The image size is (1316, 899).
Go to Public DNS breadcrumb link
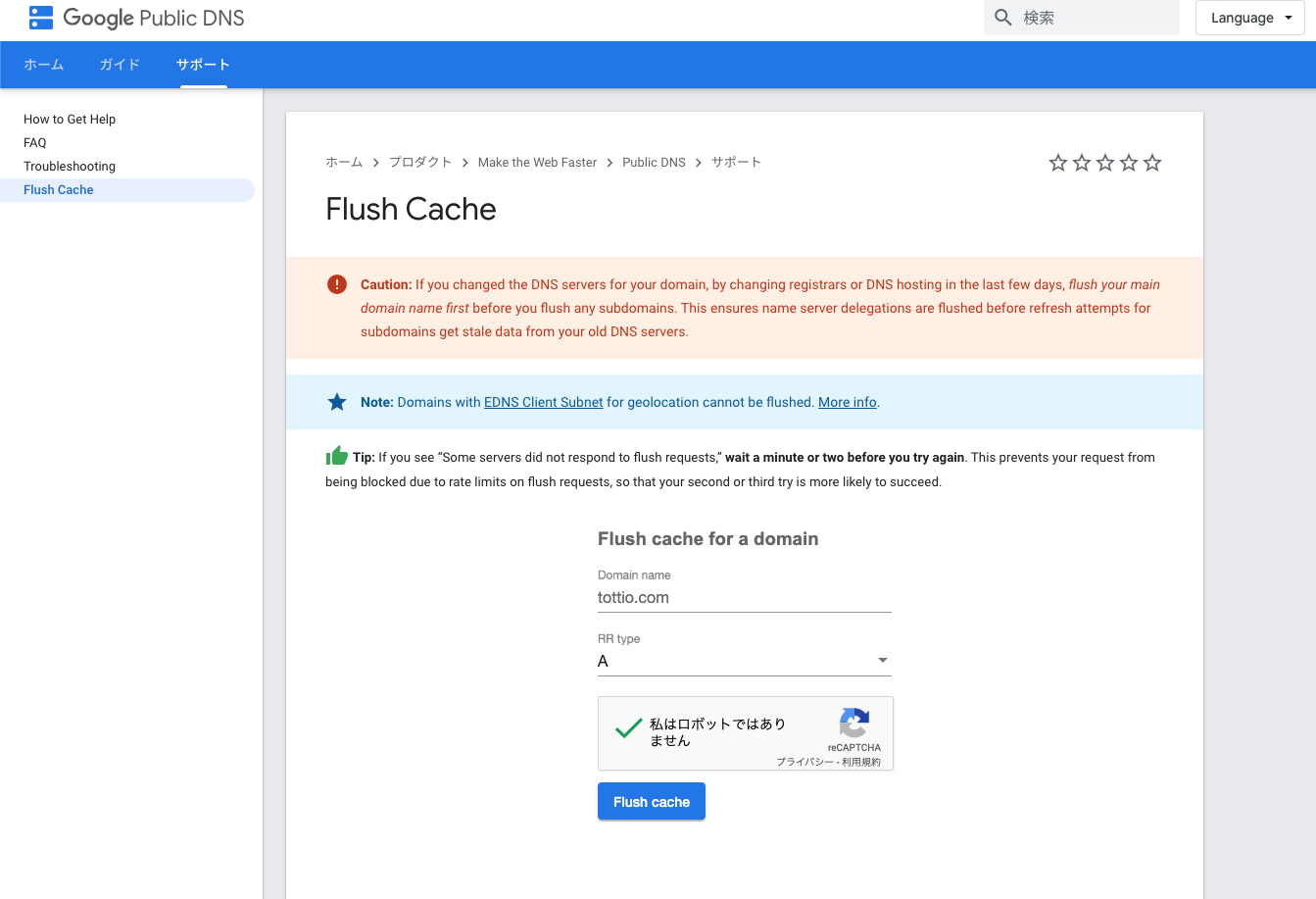click(x=654, y=163)
